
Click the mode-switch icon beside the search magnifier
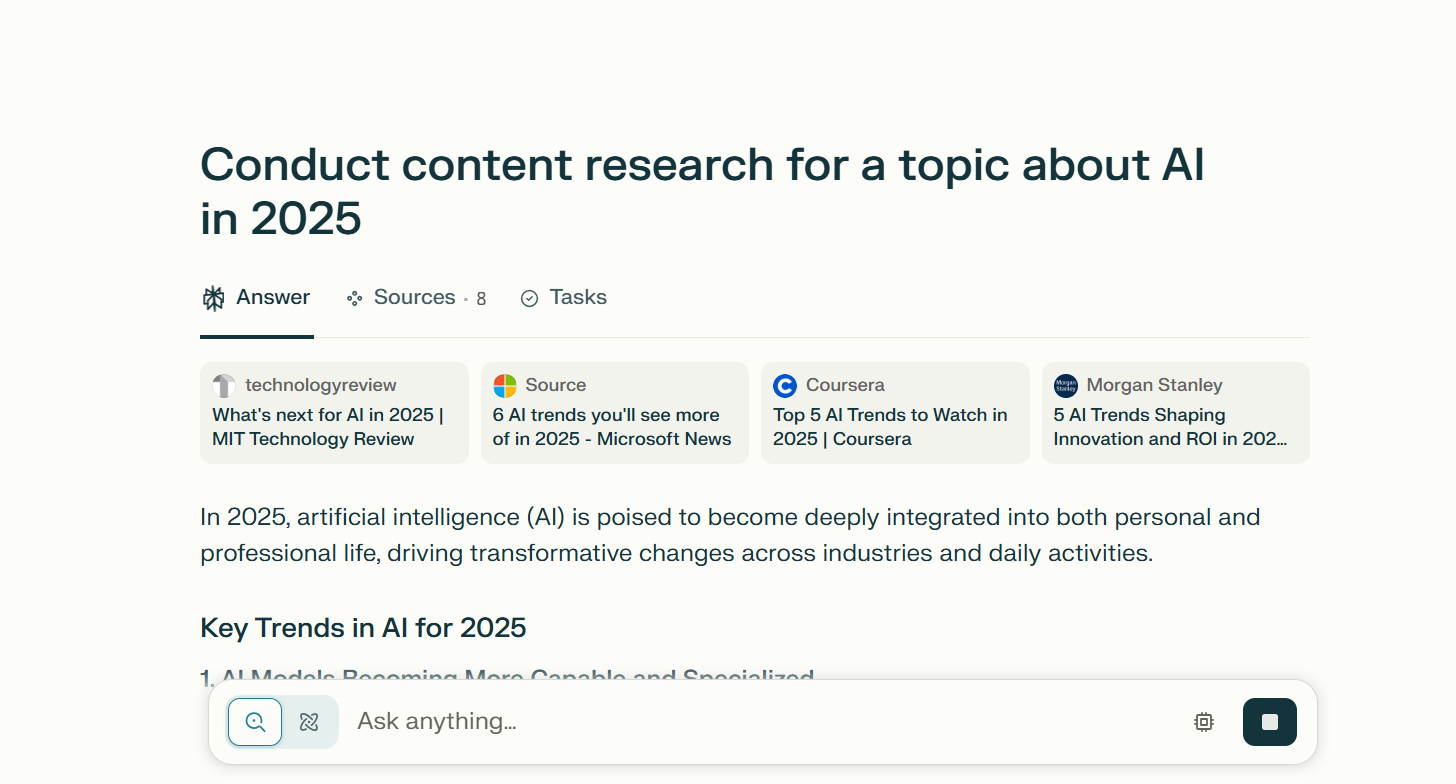[x=310, y=721]
